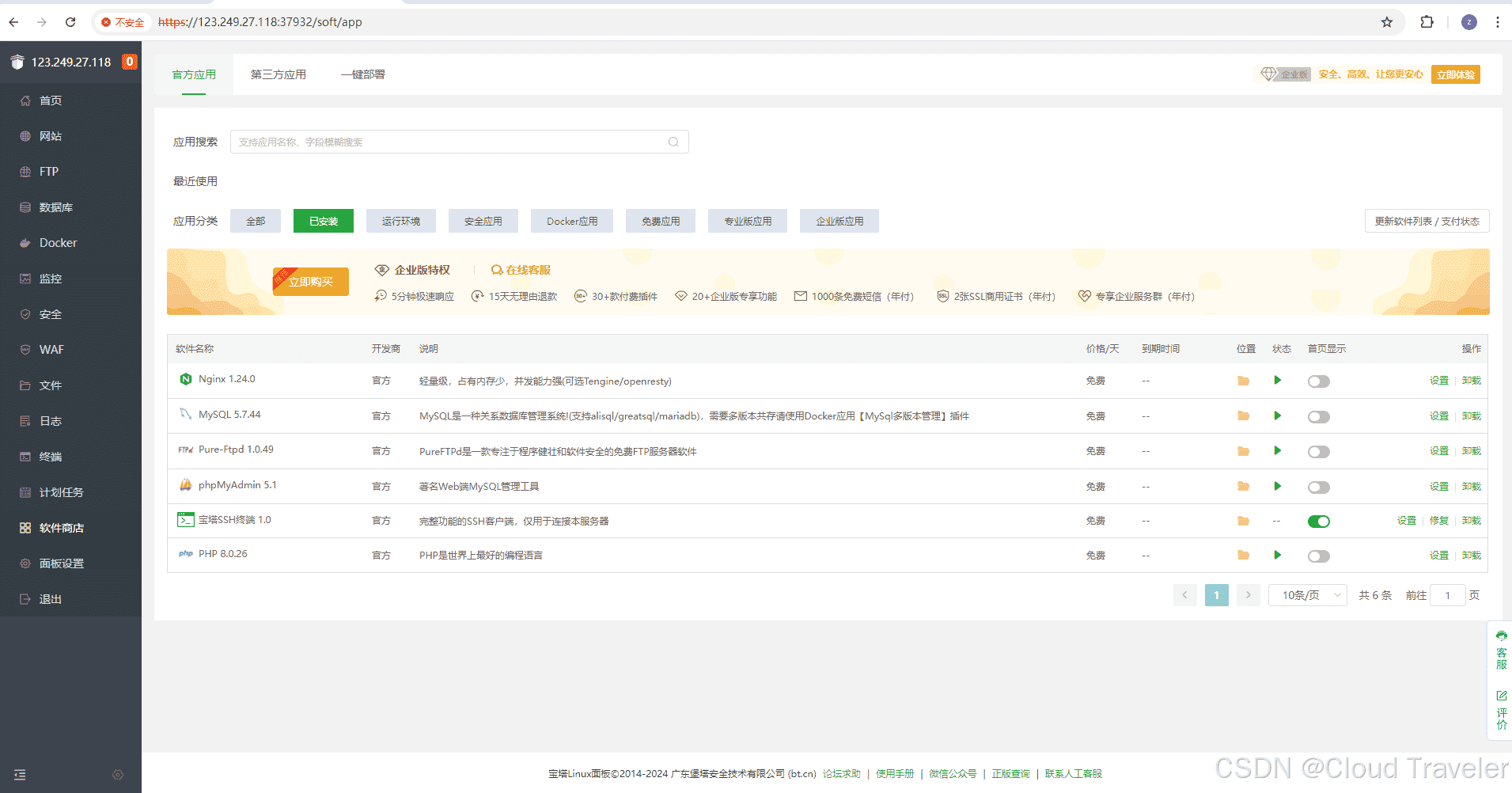Open 软件商店 from the sidebar

(61, 527)
